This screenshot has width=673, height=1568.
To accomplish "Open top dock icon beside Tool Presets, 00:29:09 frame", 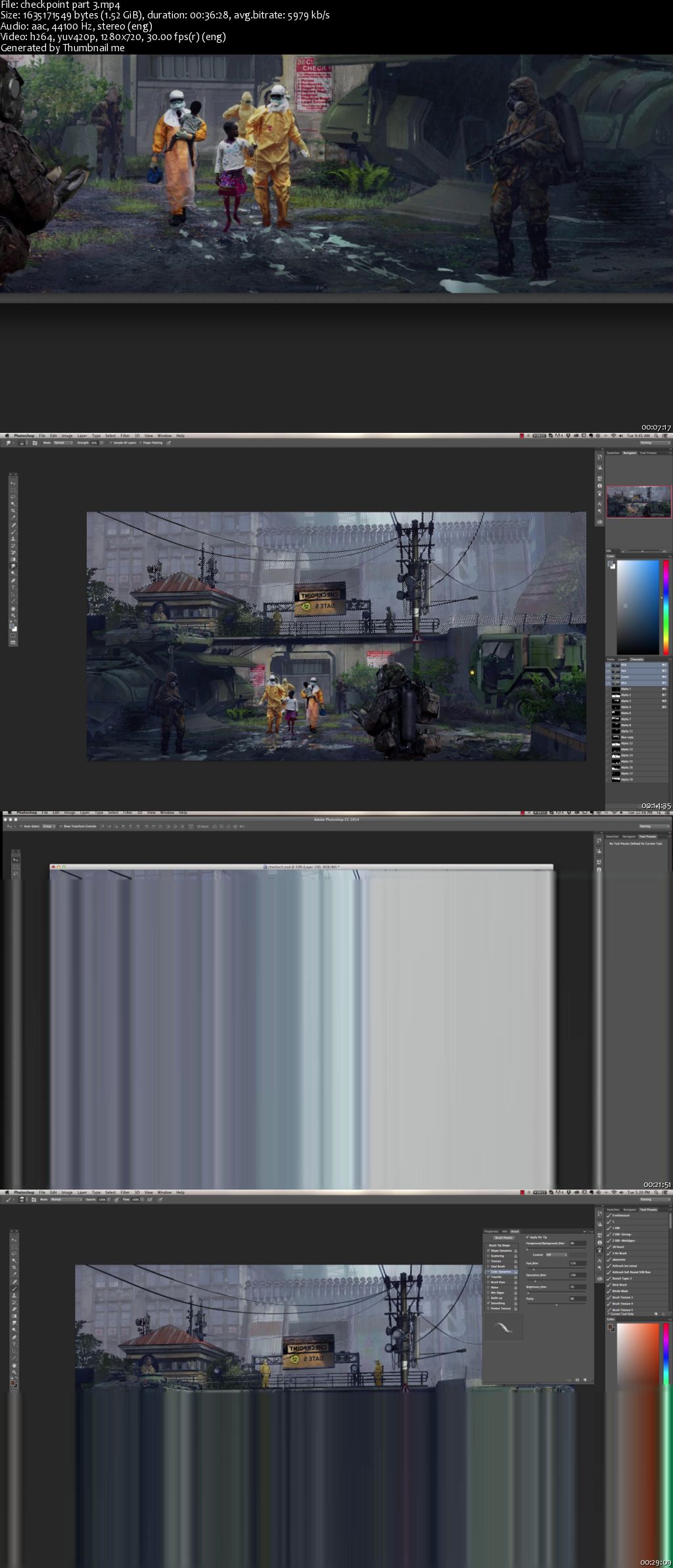I will pyautogui.click(x=600, y=1213).
